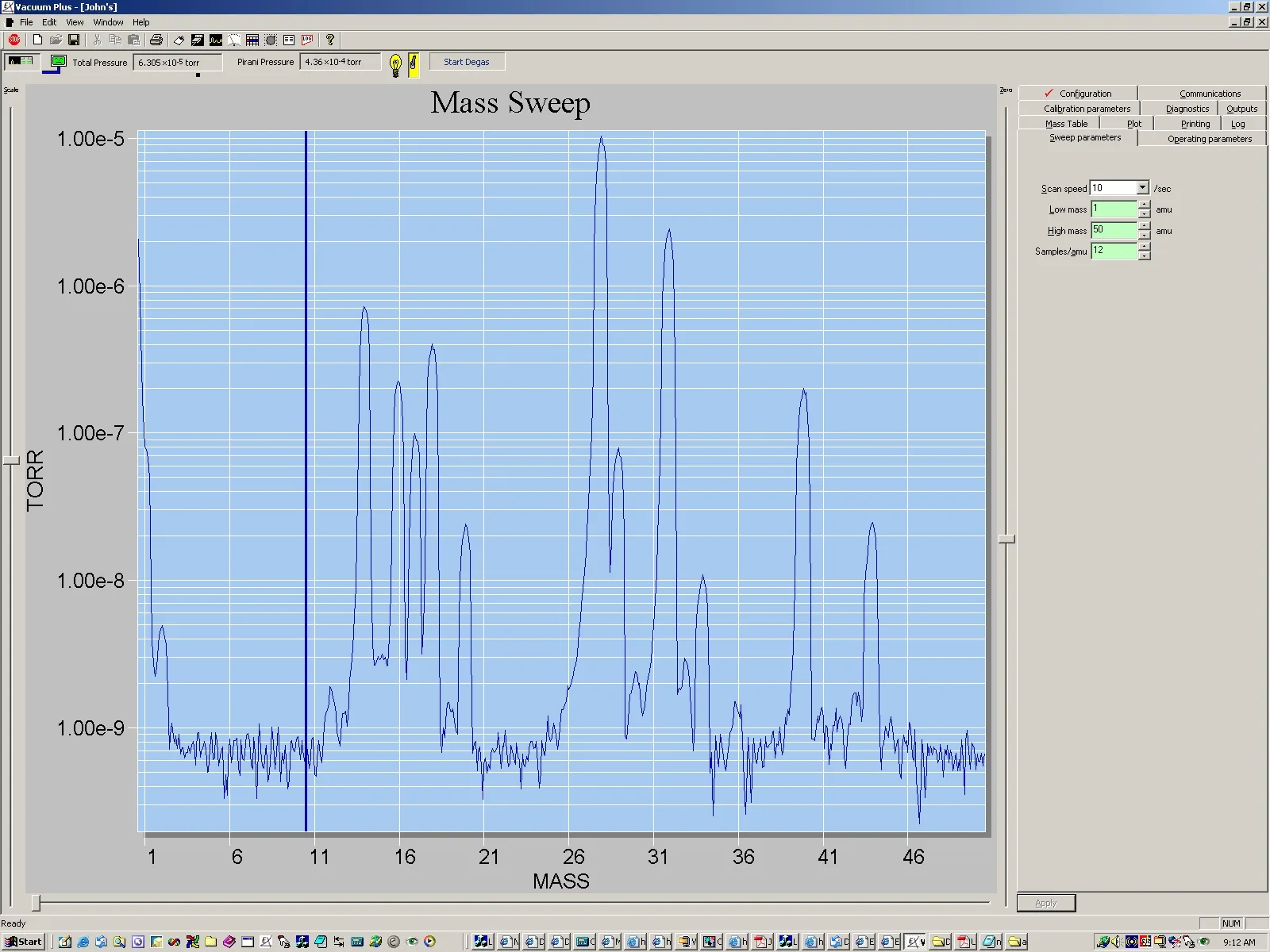The height and width of the screenshot is (952, 1270).
Task: Open the Window menu
Action: (108, 22)
